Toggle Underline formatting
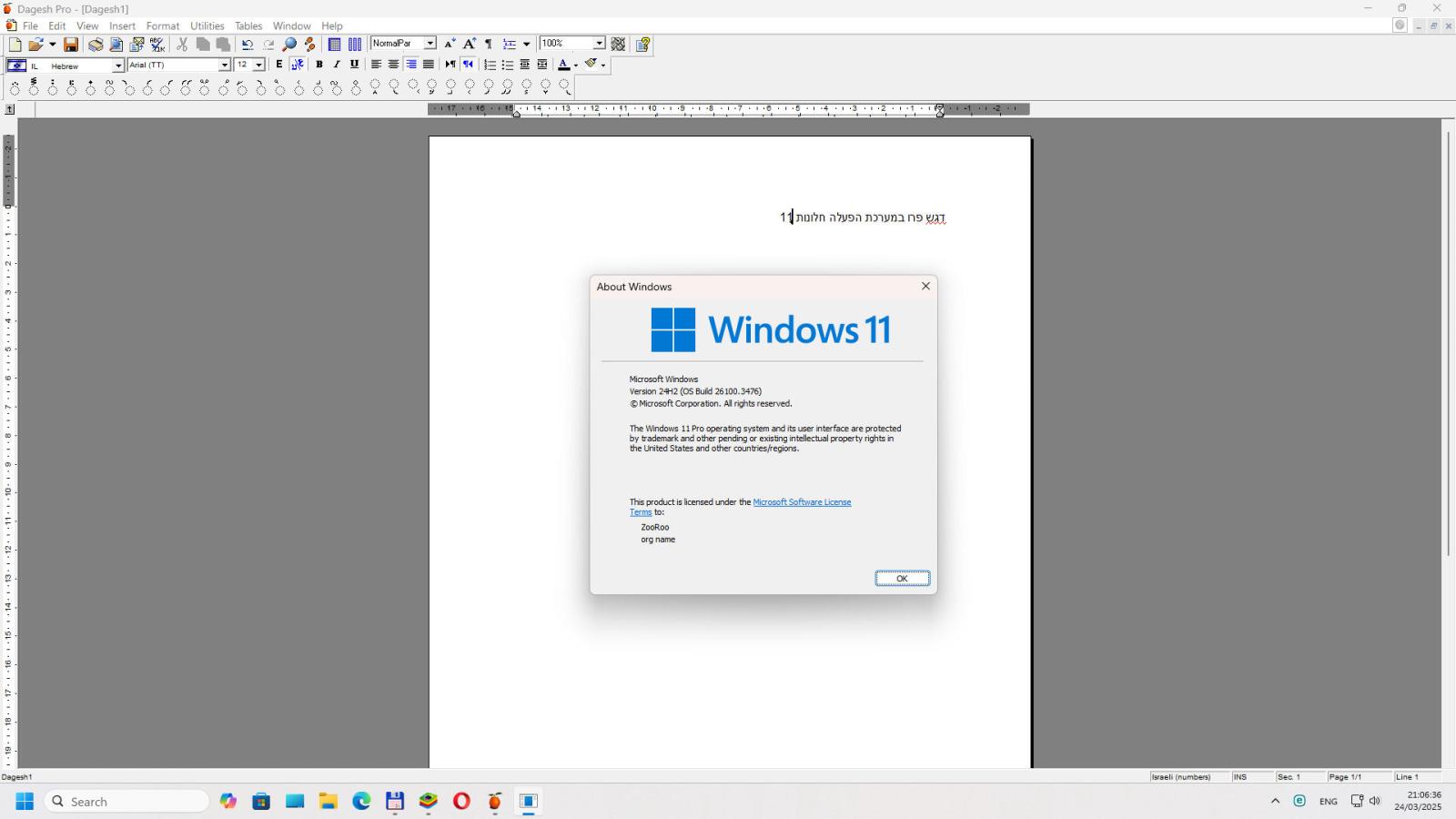The image size is (1456, 819). (x=354, y=65)
